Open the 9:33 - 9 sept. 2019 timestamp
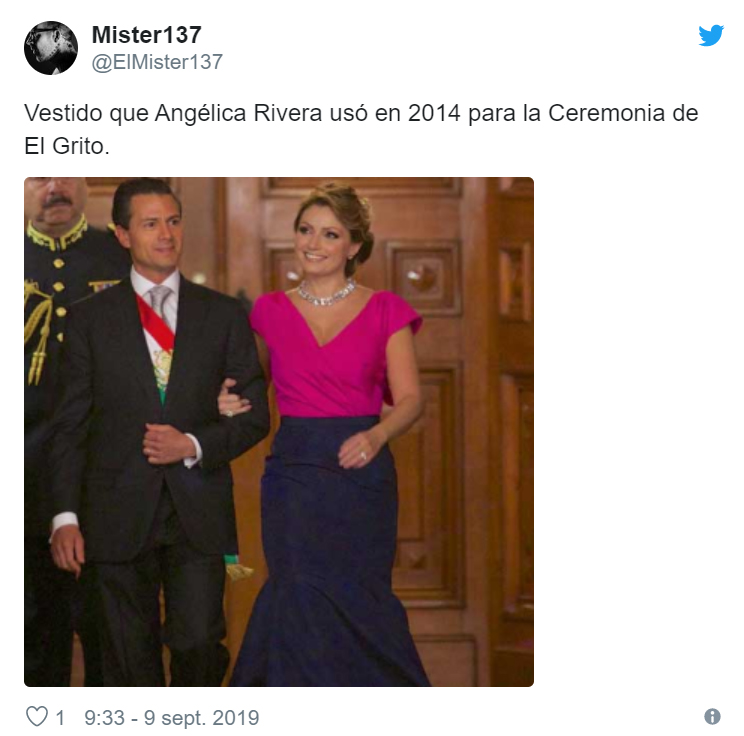This screenshot has height=736, width=744. [x=172, y=717]
